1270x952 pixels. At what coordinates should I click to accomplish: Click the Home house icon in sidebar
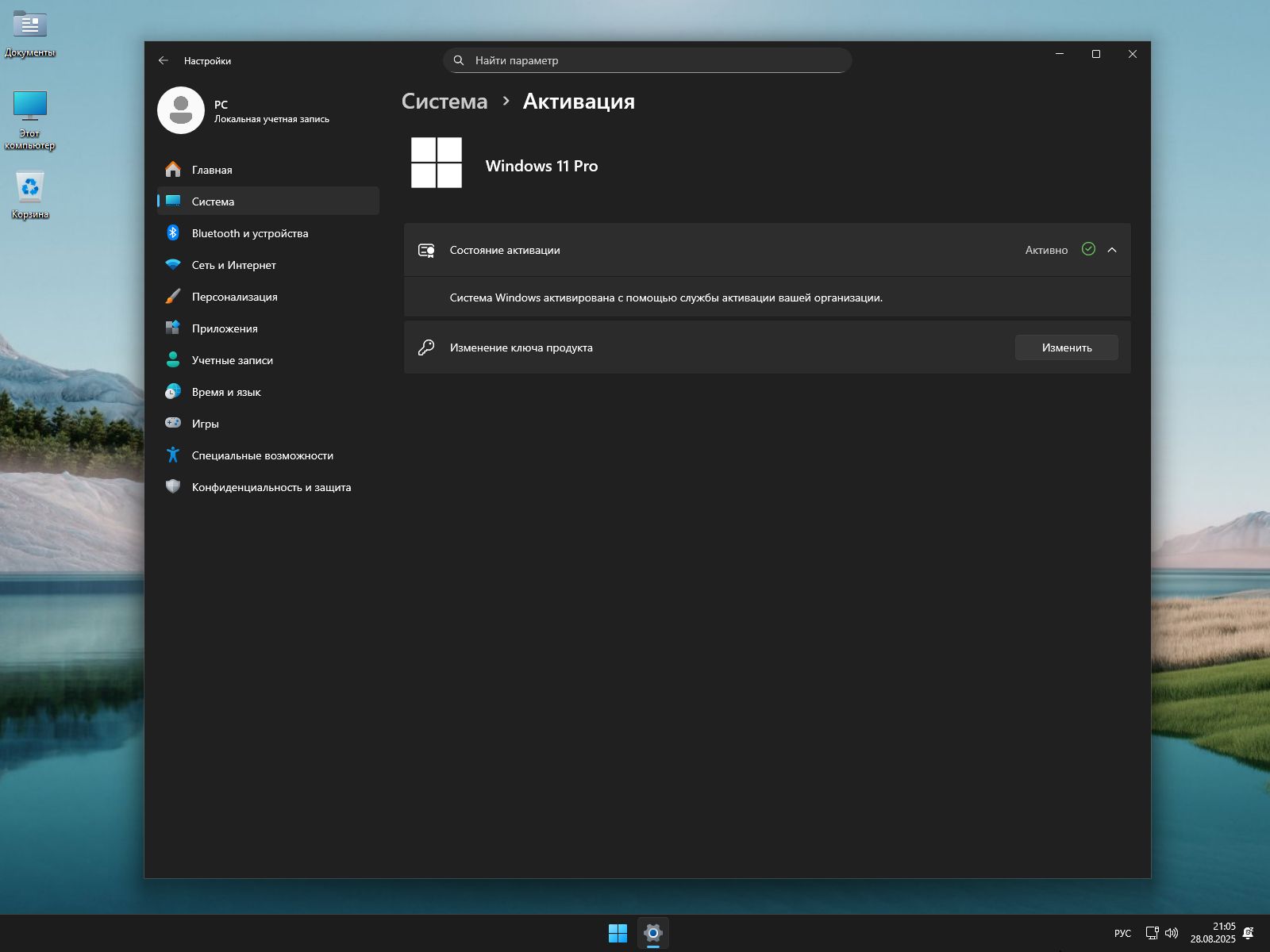pos(173,169)
